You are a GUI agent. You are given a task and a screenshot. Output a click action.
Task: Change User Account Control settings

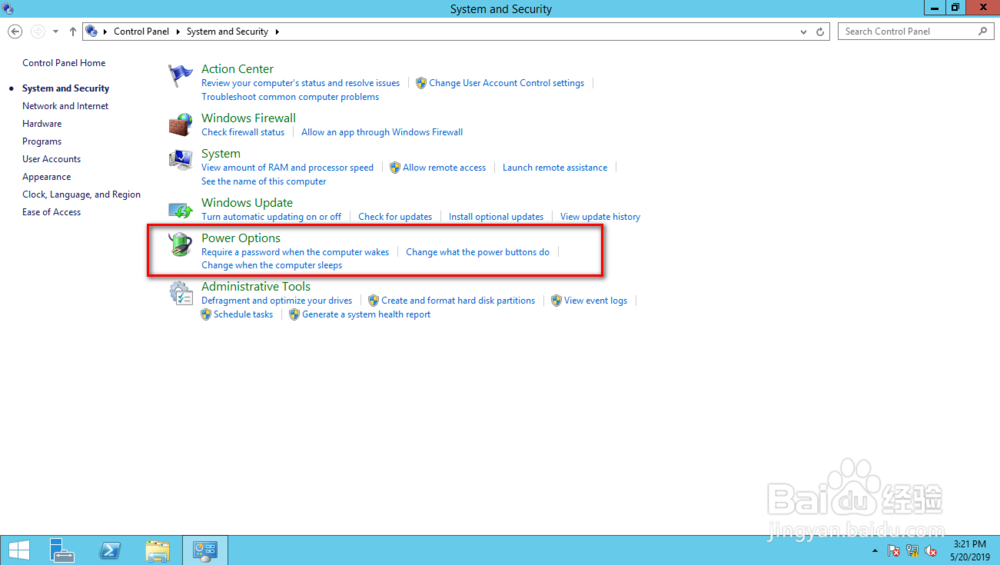pyautogui.click(x=506, y=83)
